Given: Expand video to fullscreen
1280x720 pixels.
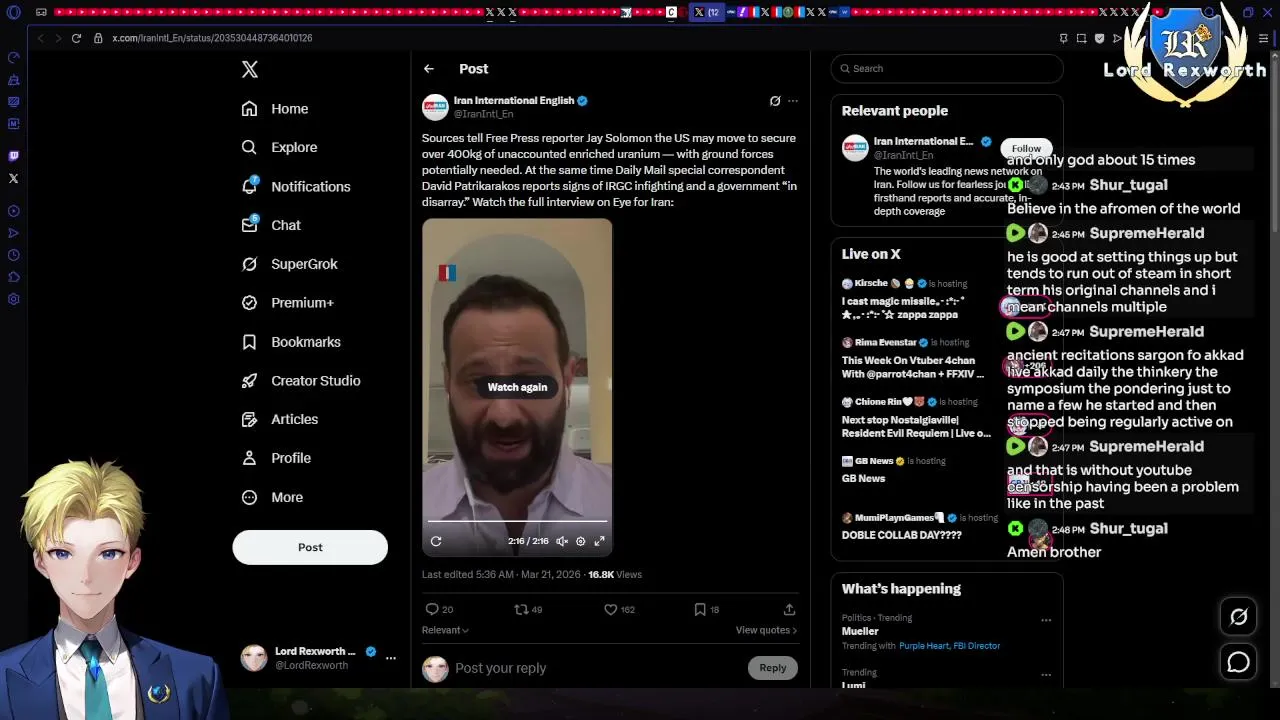Looking at the screenshot, I should 600,541.
